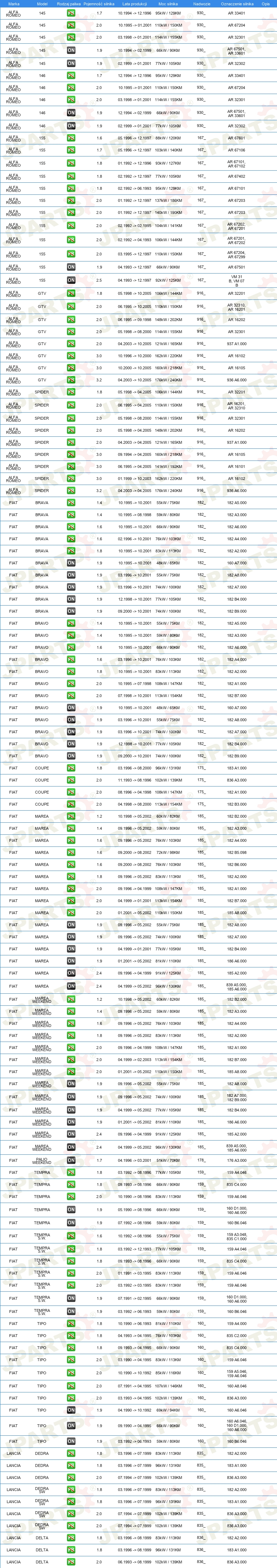This screenshot has width=277, height=1568.
Task: Click the '92kW / 125KM' power cell
Action: click(x=168, y=281)
